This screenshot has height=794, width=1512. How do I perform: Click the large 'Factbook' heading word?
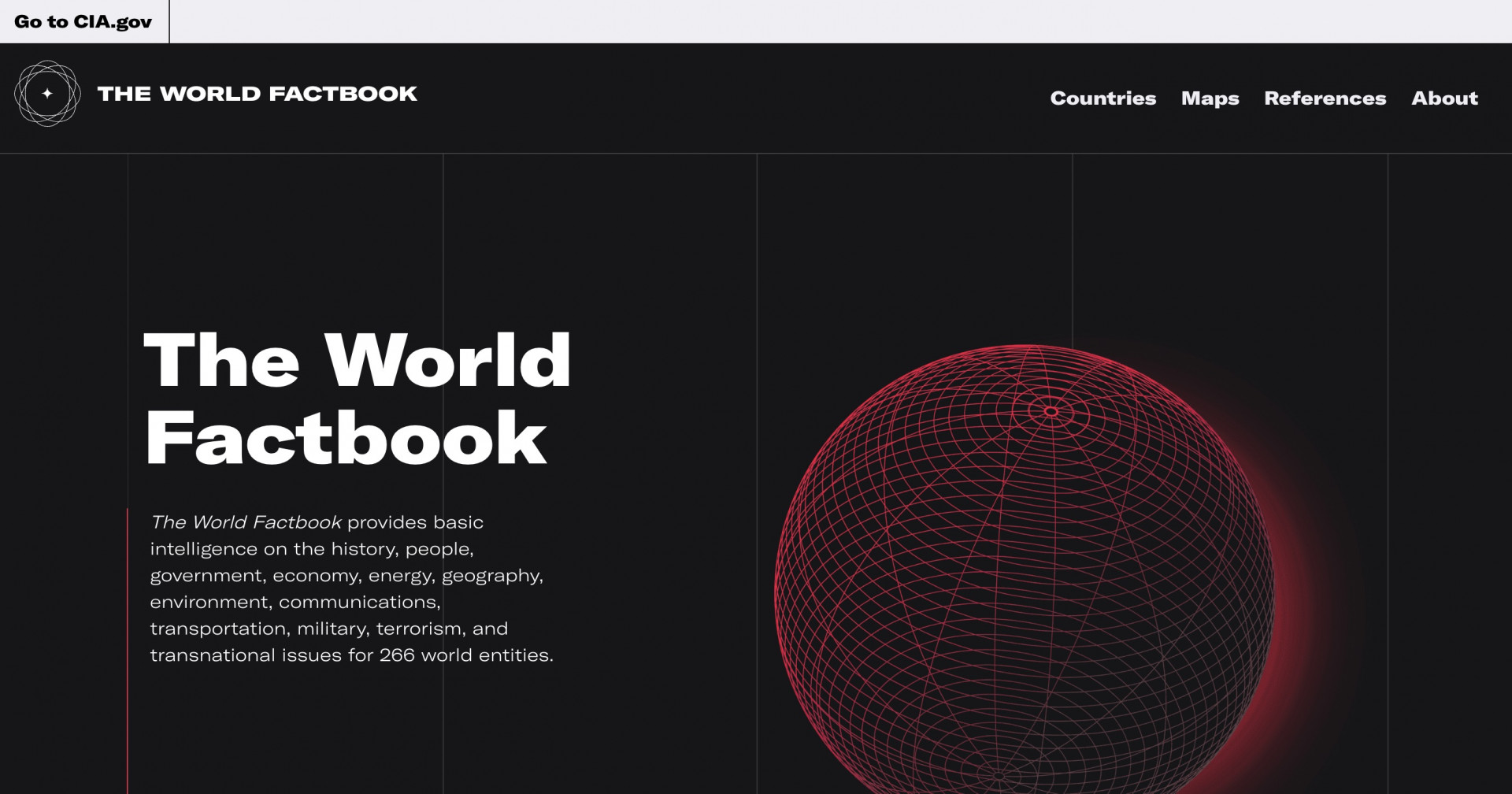[345, 438]
